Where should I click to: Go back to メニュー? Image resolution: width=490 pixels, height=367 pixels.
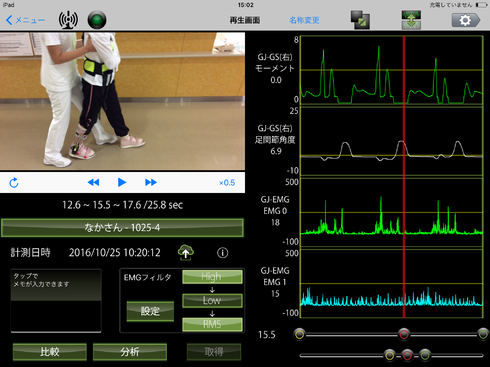(x=25, y=20)
